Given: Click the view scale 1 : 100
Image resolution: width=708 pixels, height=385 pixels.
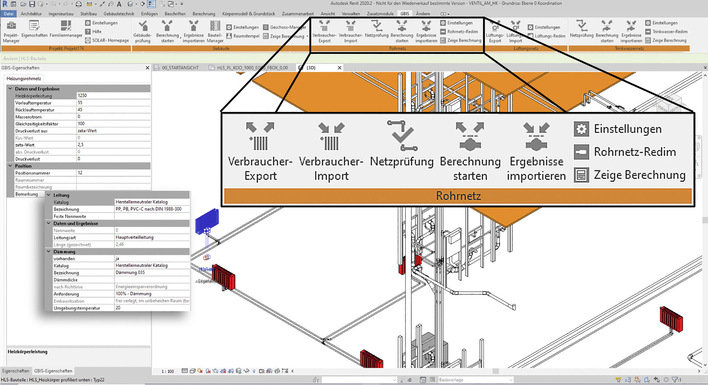Looking at the screenshot, I should (x=168, y=371).
